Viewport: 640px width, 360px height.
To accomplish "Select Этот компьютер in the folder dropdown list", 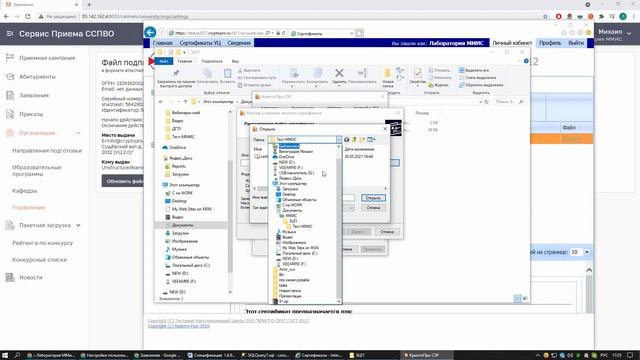I will click(x=293, y=184).
